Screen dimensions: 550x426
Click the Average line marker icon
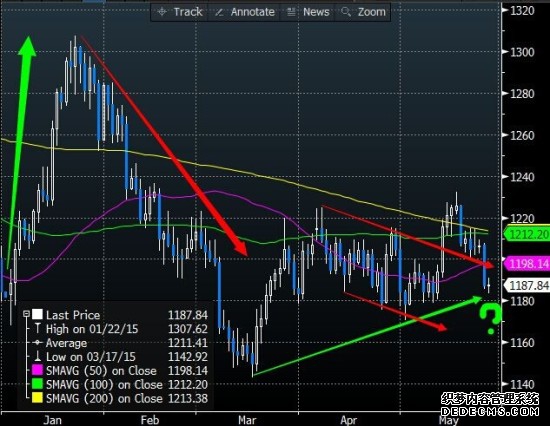pos(37,342)
